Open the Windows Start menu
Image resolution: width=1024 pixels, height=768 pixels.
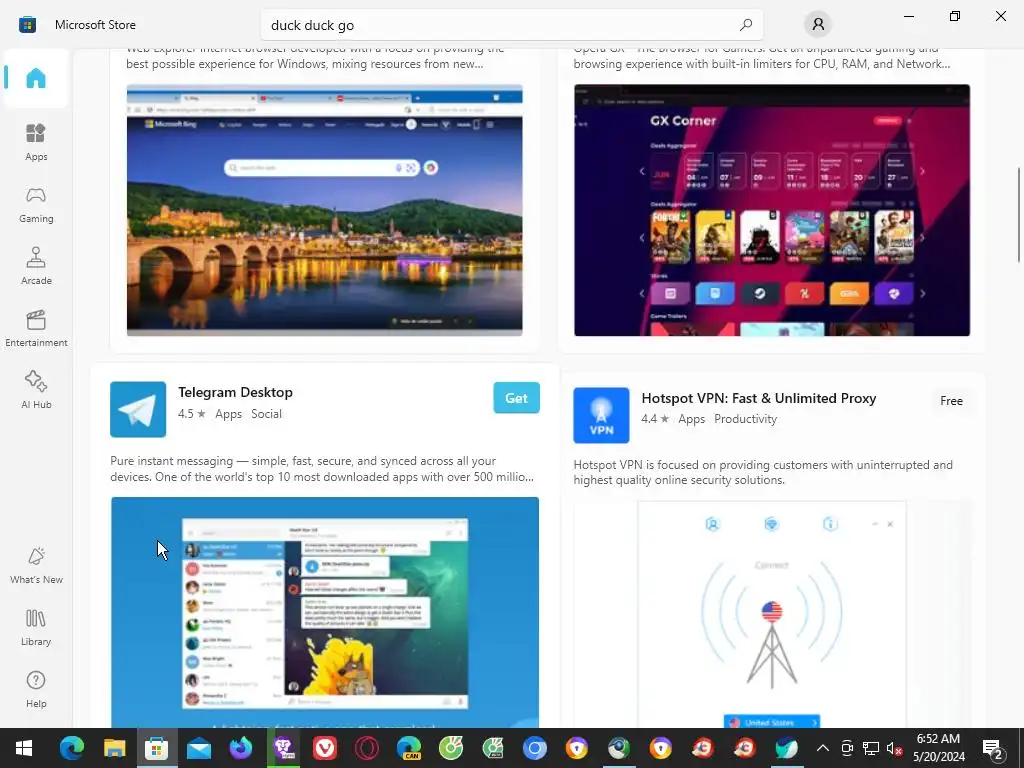click(x=24, y=748)
